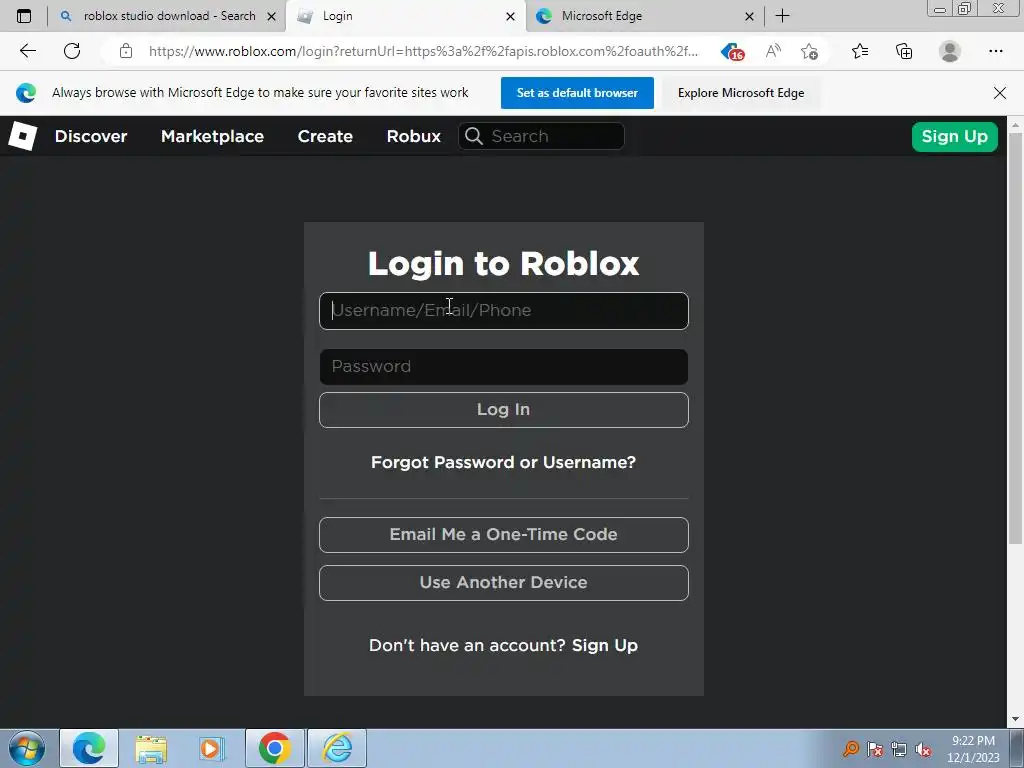Open File Explorer from the taskbar

click(x=151, y=748)
